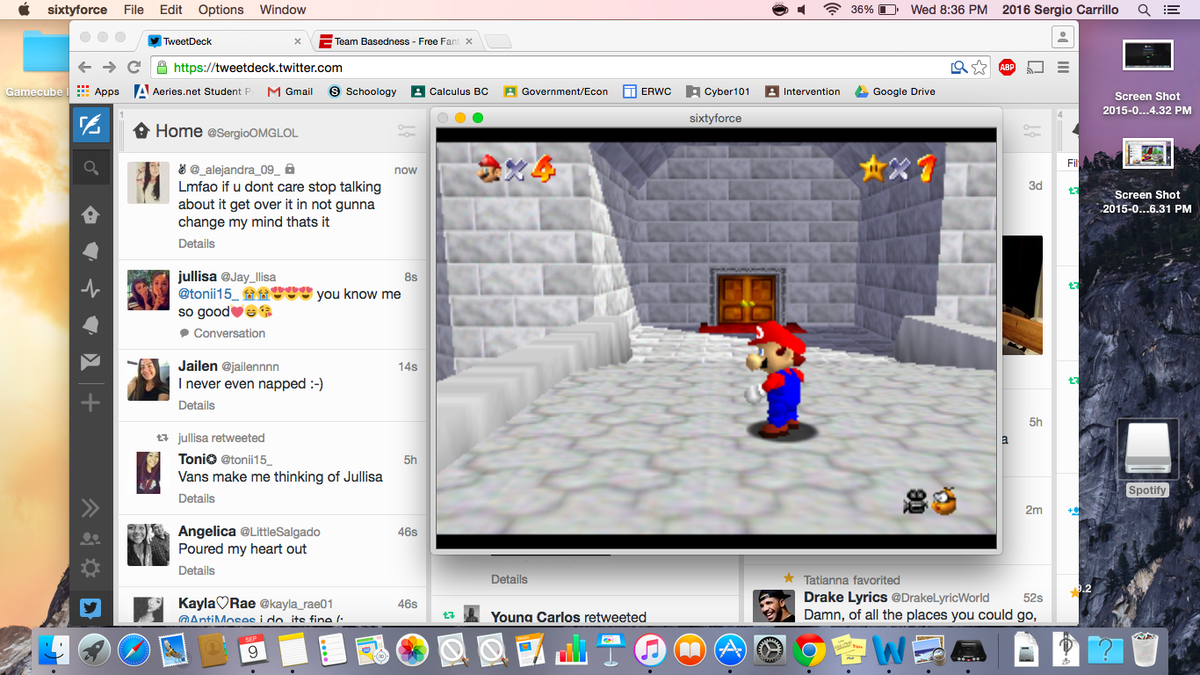Bookmark this page with the star icon
Screen dimensions: 1200x675
pos(980,67)
